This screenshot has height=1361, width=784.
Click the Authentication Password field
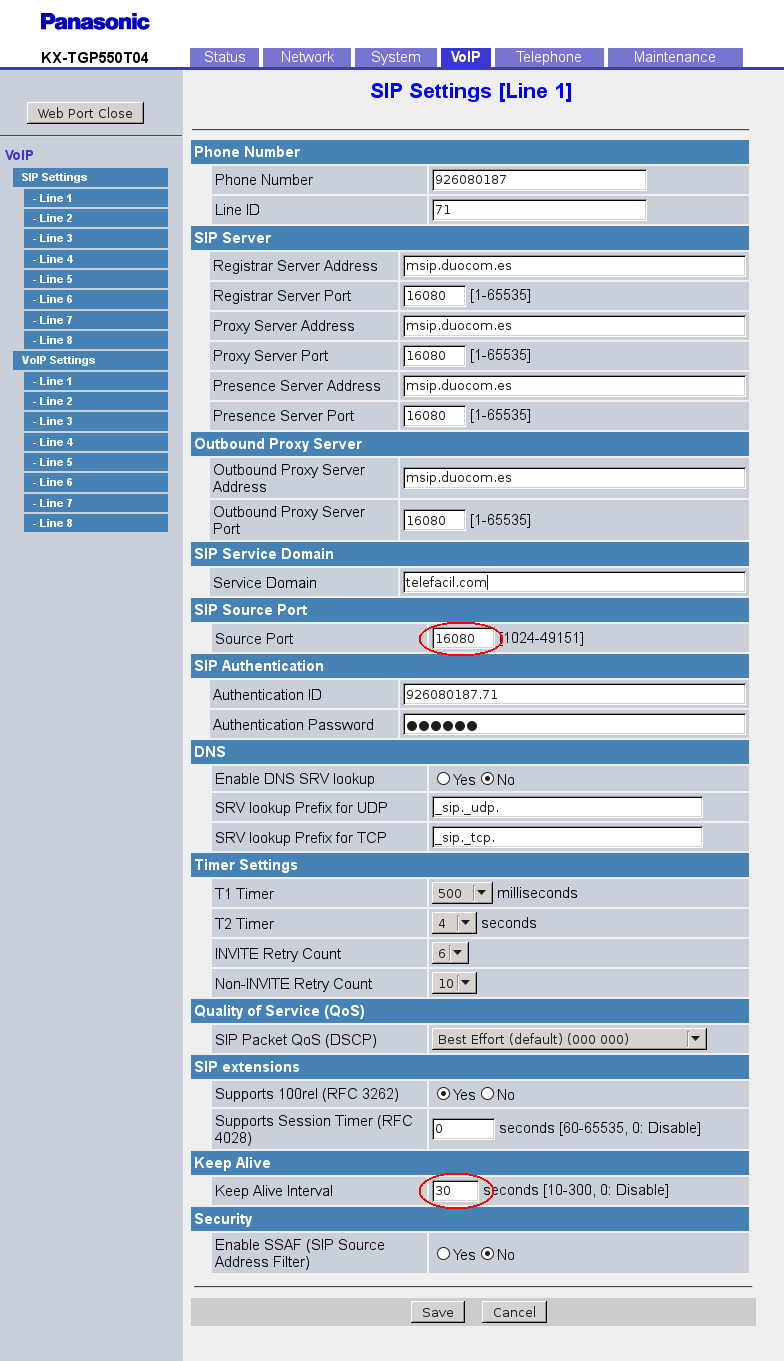pos(574,725)
